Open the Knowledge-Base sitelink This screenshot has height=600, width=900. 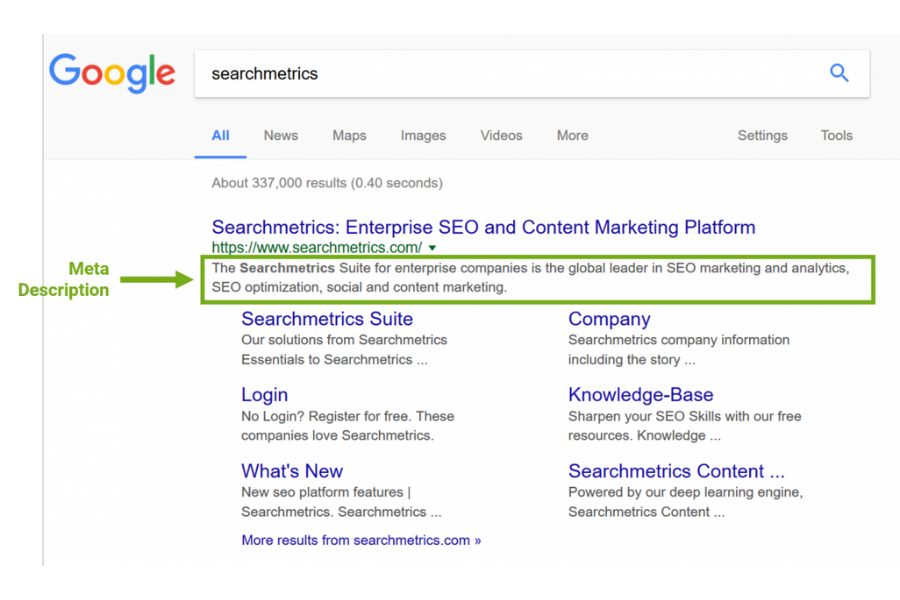tap(641, 395)
